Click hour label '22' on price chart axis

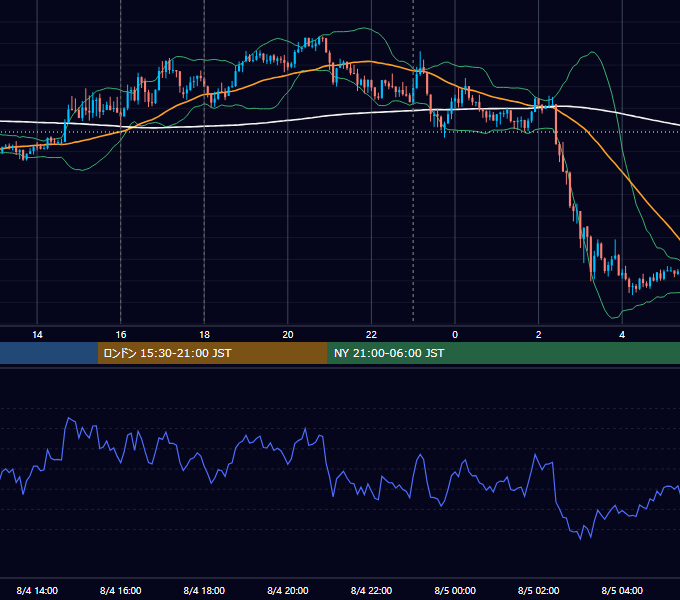pos(371,335)
